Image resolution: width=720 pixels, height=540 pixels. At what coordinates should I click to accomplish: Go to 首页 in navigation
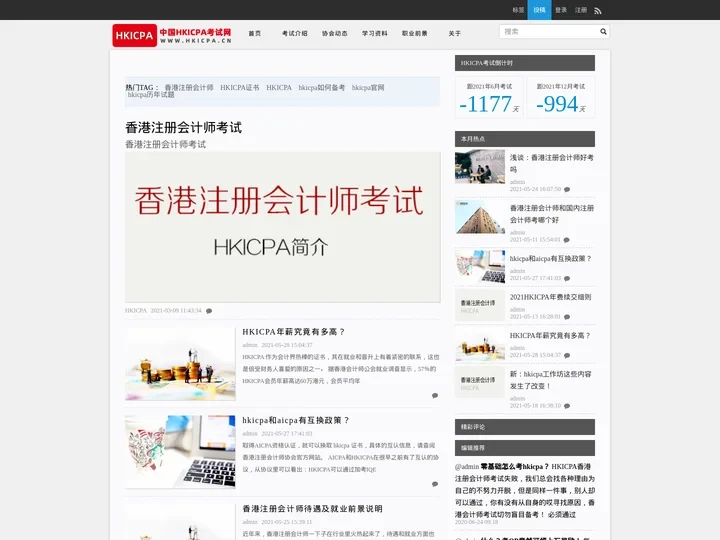pos(255,34)
